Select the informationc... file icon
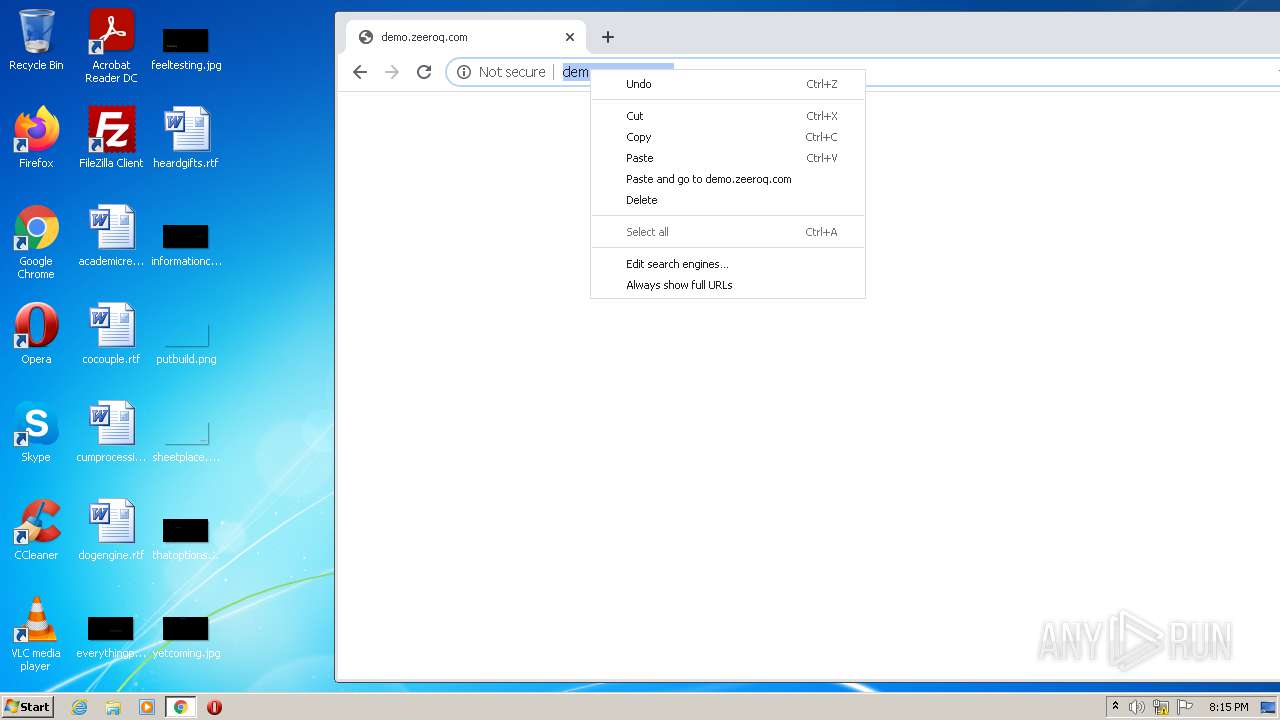The width and height of the screenshot is (1280, 720). (x=186, y=244)
